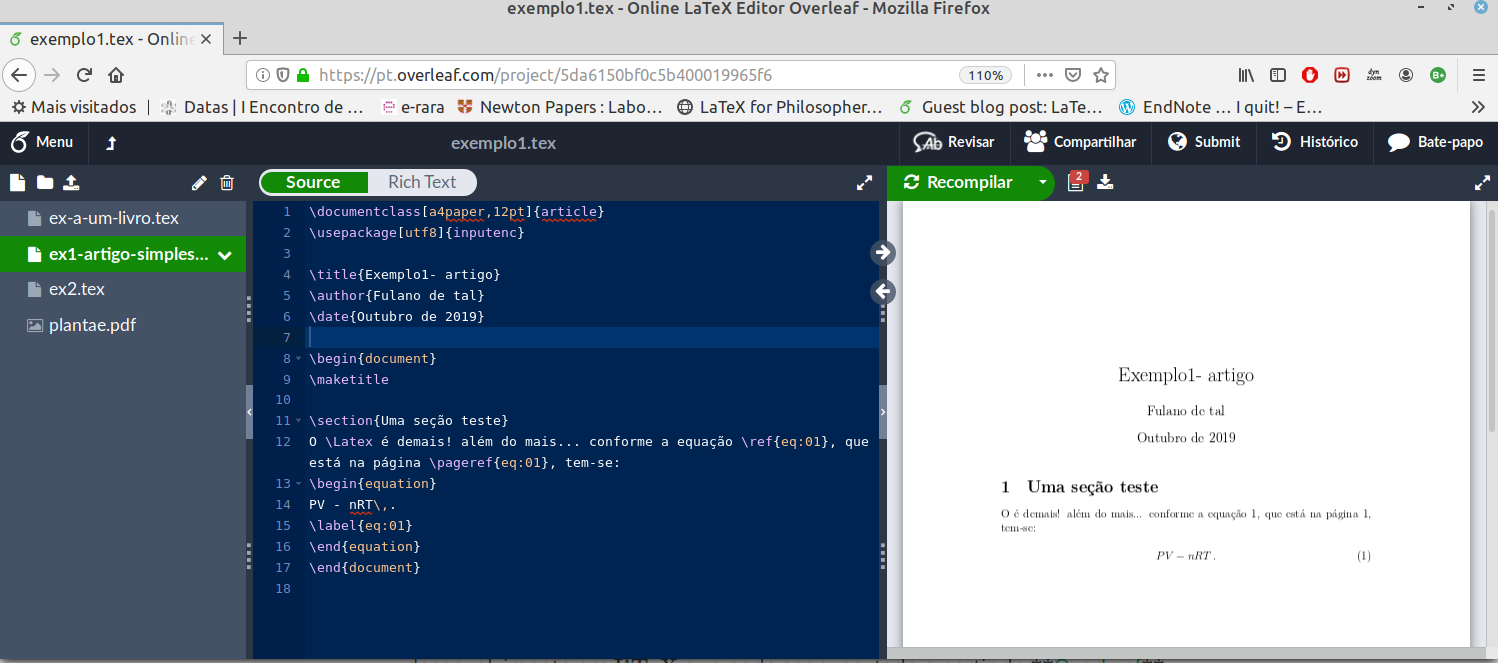Open the Compartilhar sharing dialog
The height and width of the screenshot is (663, 1498).
[x=1081, y=142]
